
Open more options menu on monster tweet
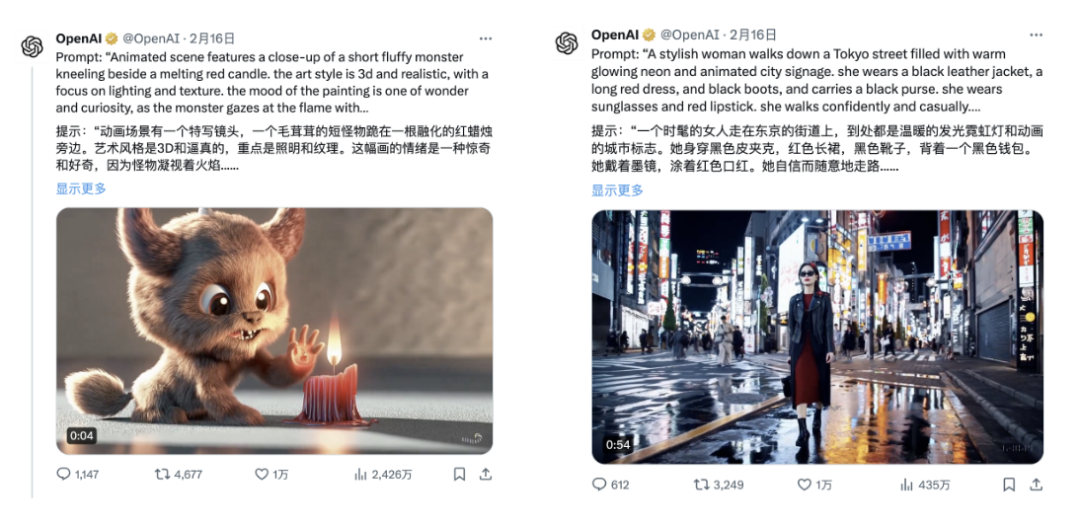pyautogui.click(x=486, y=39)
